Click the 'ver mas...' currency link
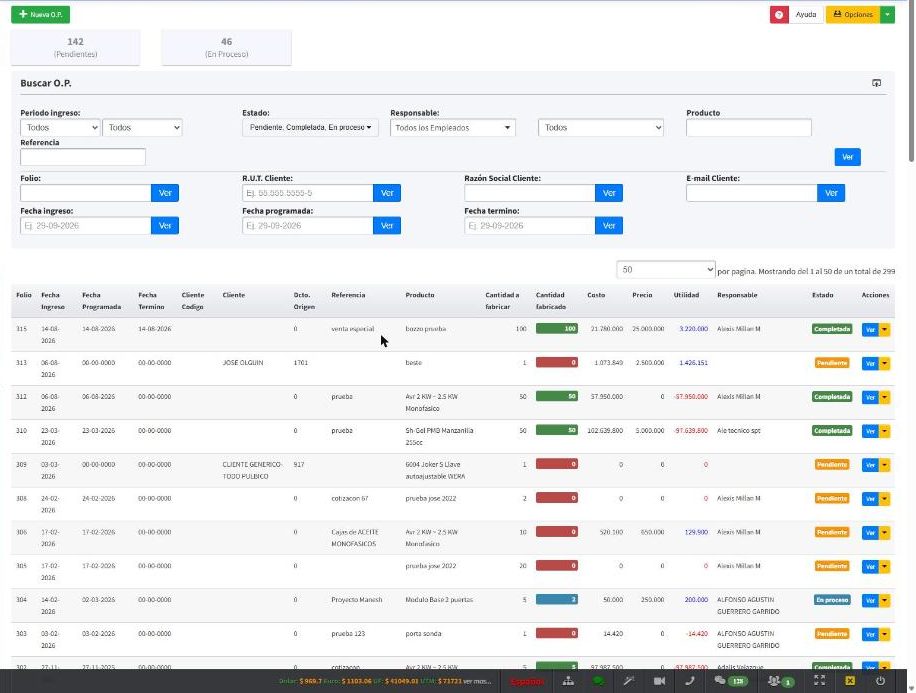 pyautogui.click(x=477, y=681)
